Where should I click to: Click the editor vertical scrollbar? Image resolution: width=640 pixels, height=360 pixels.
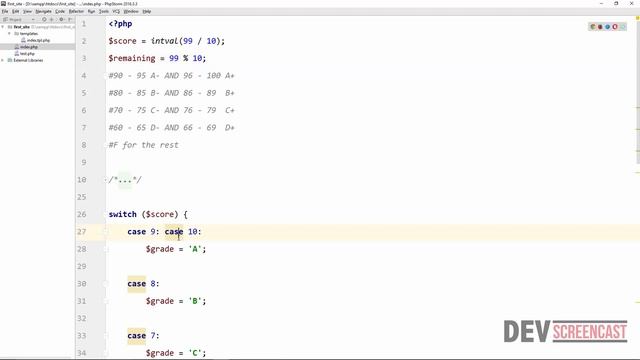[638, 92]
